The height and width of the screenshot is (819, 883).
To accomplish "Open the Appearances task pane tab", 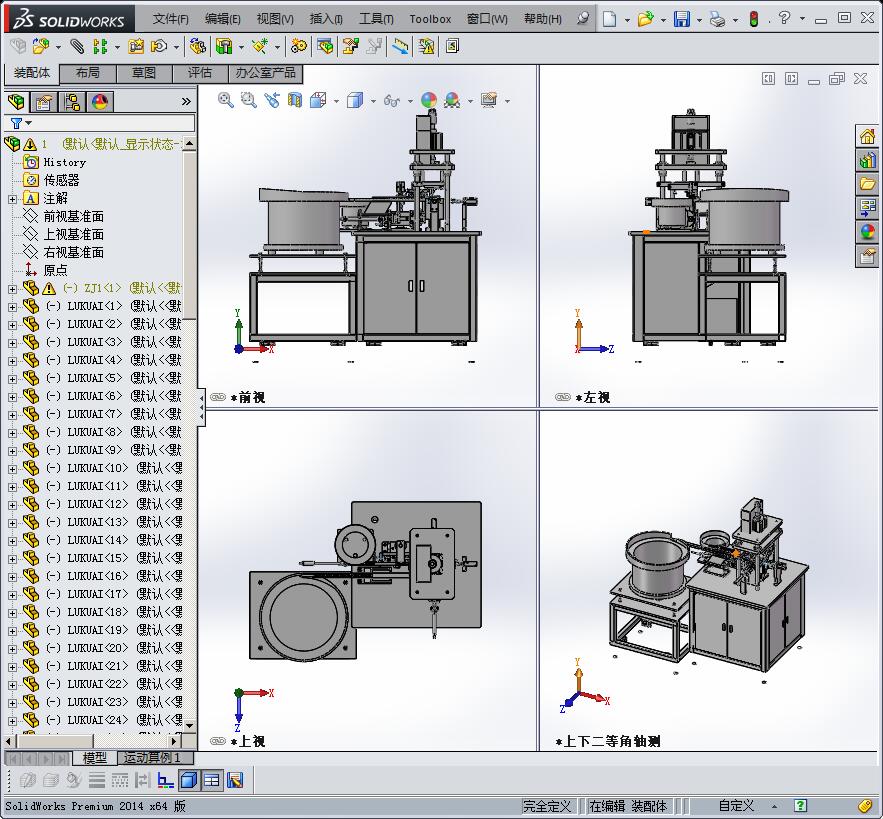I will click(867, 232).
